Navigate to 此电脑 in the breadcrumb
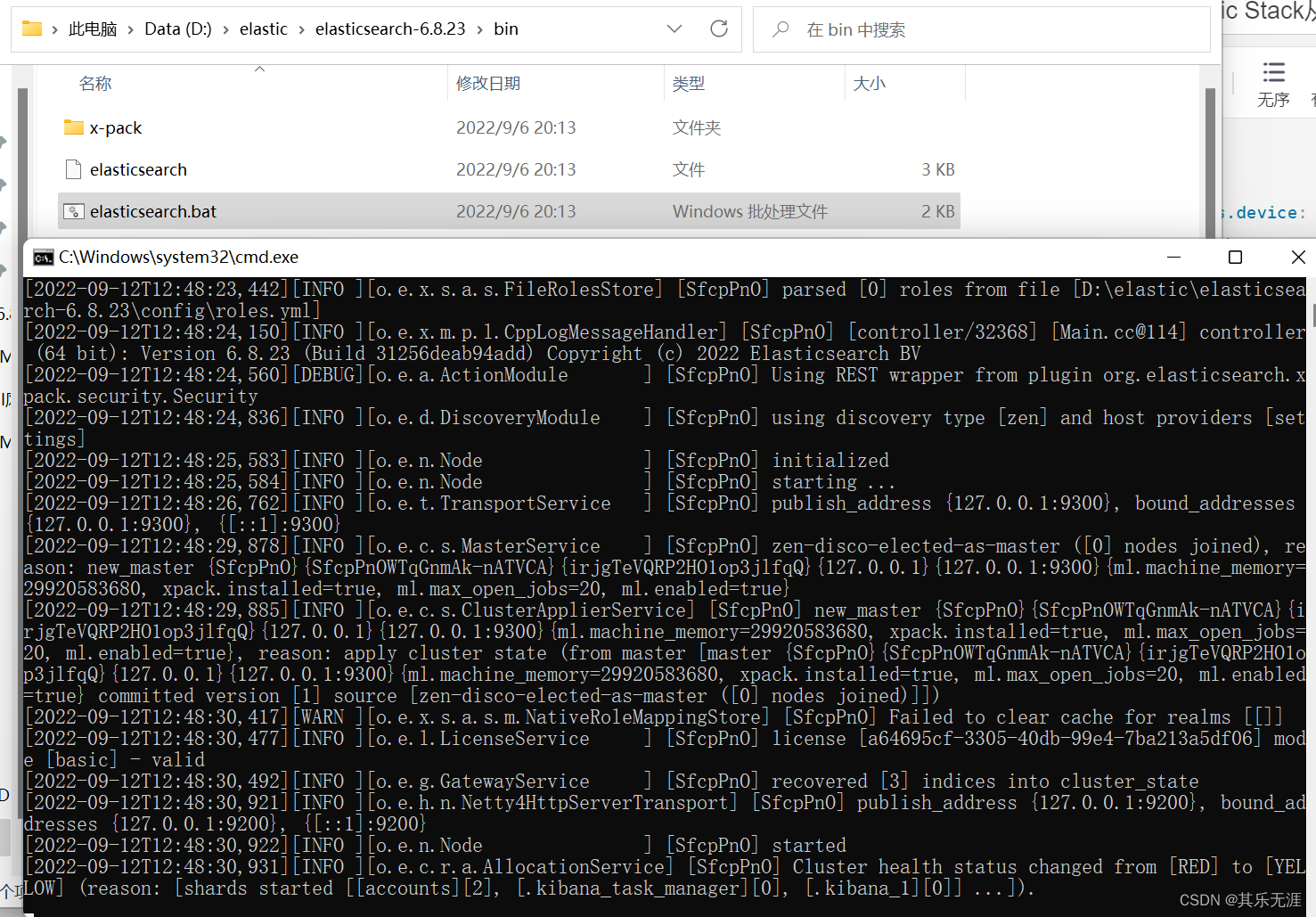This screenshot has width=1316, height=917. [x=92, y=28]
